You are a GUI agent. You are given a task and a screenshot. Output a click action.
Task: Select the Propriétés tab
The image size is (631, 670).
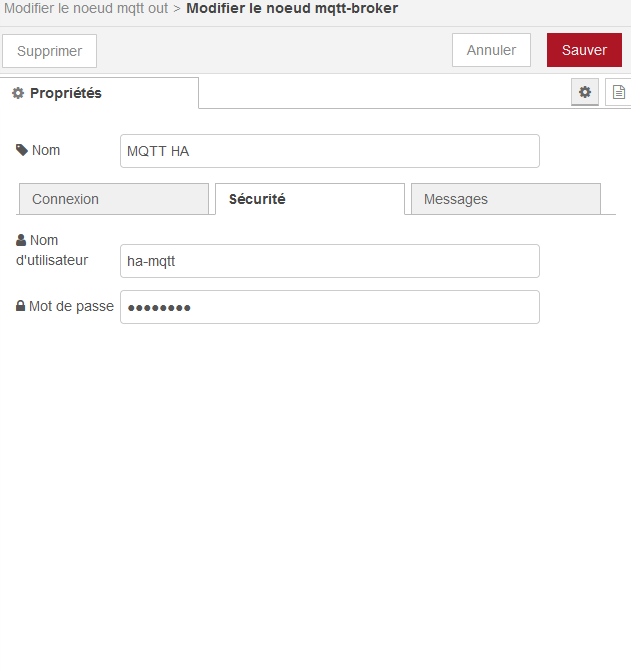coord(99,93)
